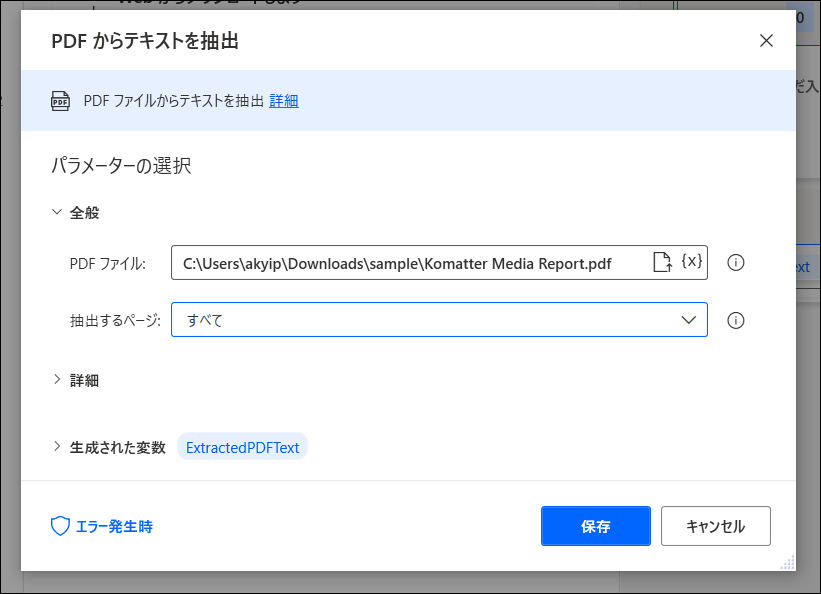Collapse the 全般 section
The width and height of the screenshot is (821, 594).
[56, 212]
